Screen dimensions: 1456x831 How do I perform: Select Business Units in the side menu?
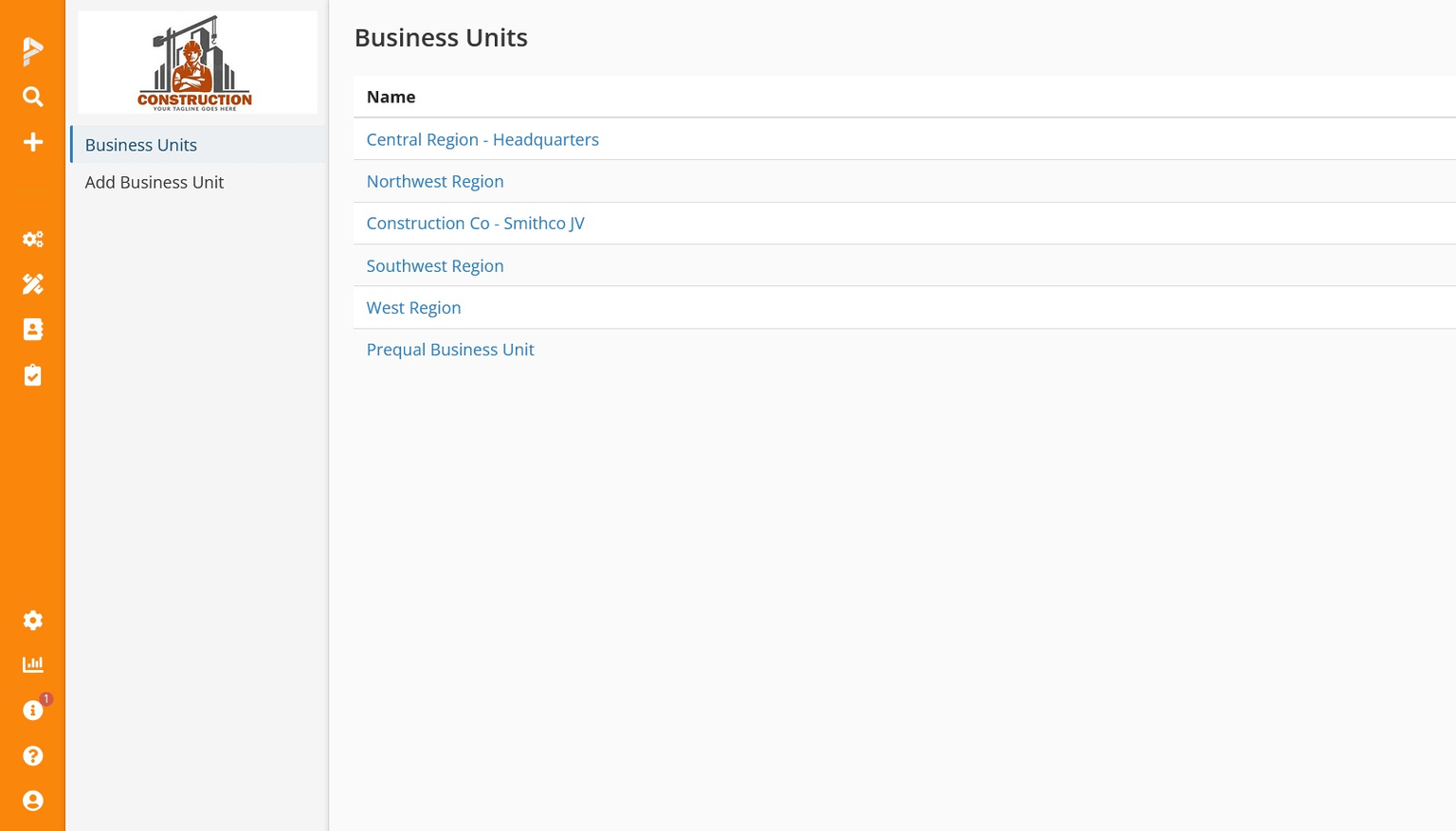tap(198, 145)
